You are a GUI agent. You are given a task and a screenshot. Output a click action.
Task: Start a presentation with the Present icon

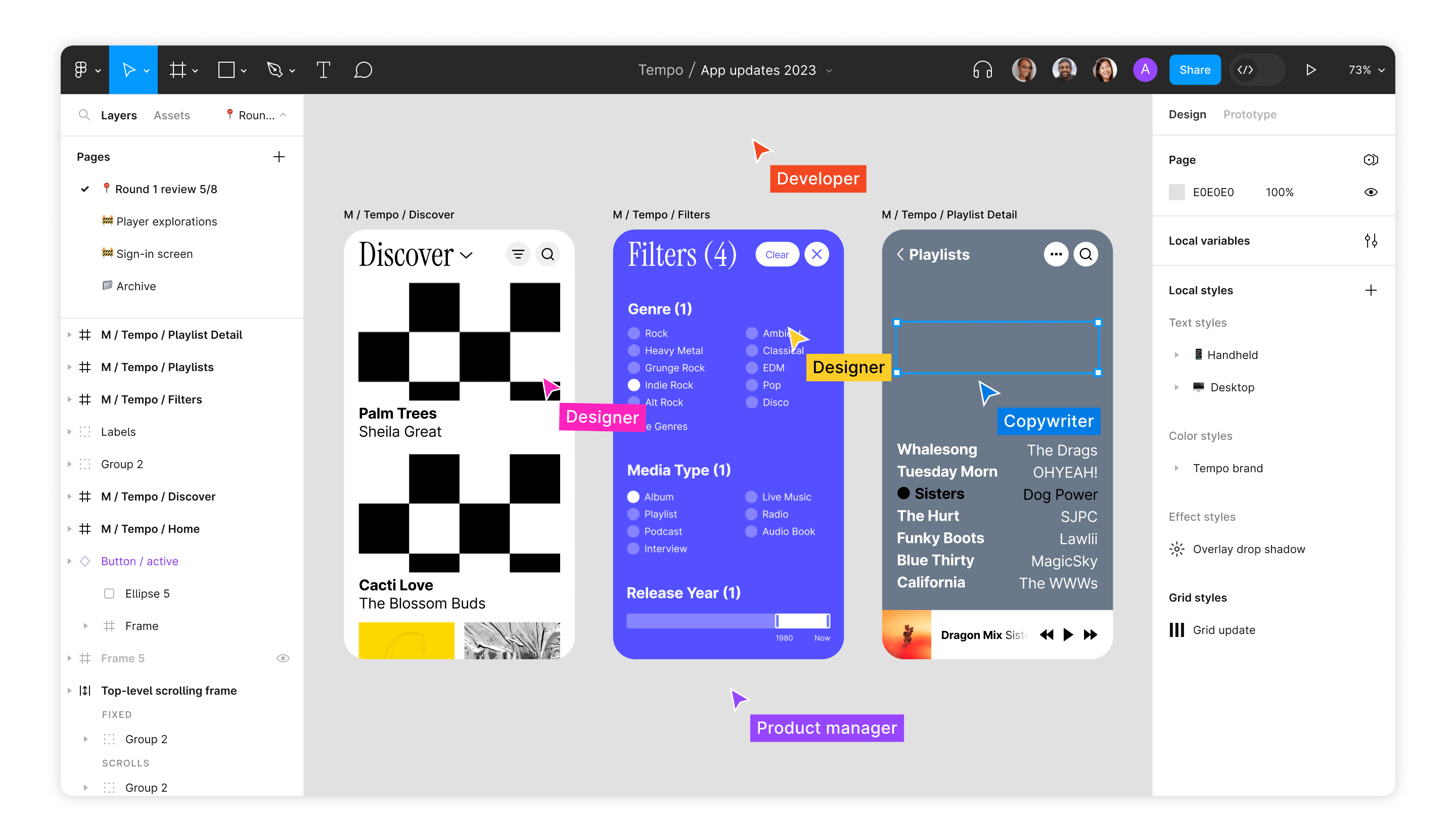coord(1312,70)
